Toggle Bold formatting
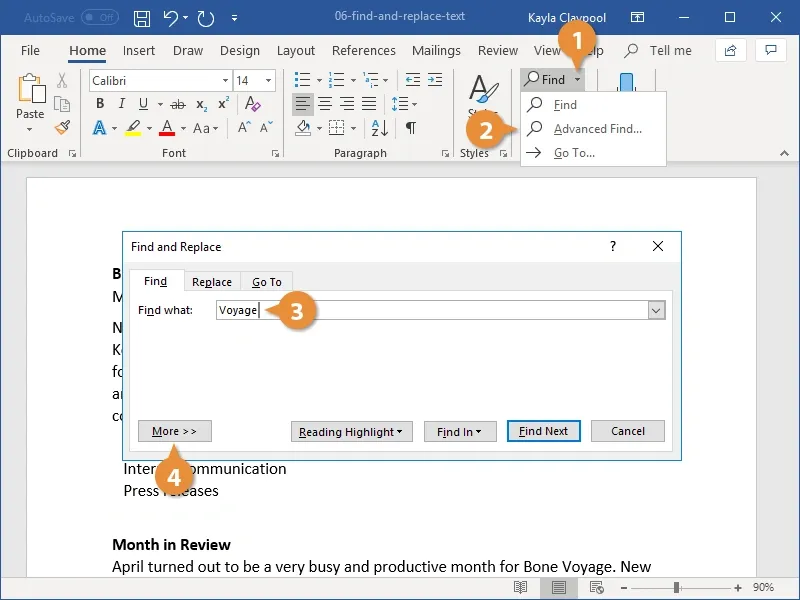 tap(100, 104)
